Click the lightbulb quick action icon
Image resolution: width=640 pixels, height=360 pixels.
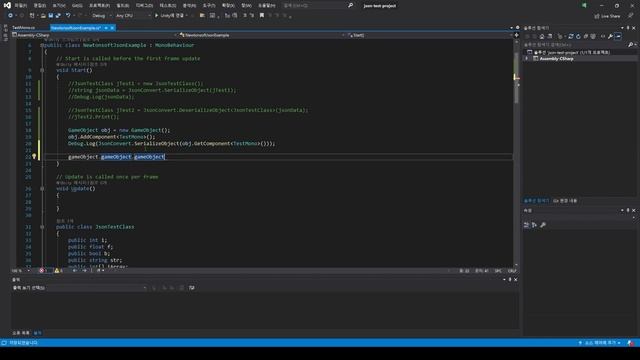pos(34,157)
